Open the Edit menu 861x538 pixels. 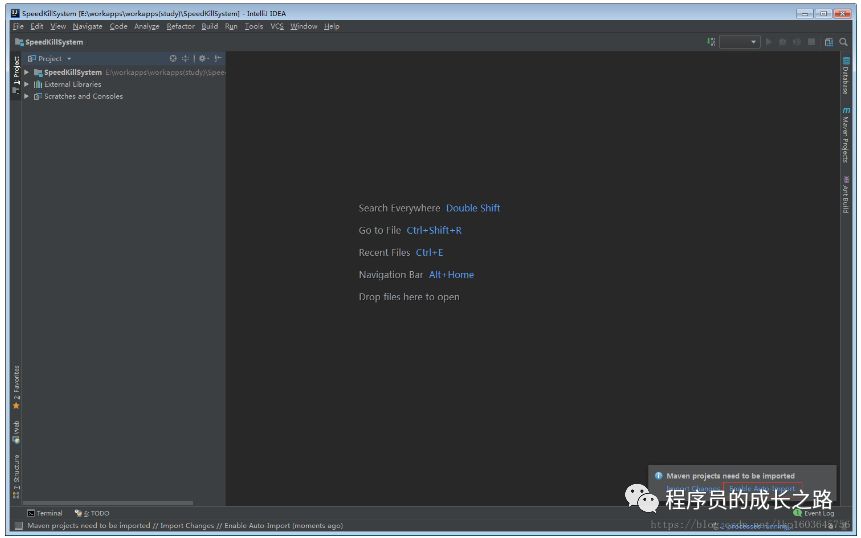pyautogui.click(x=37, y=26)
